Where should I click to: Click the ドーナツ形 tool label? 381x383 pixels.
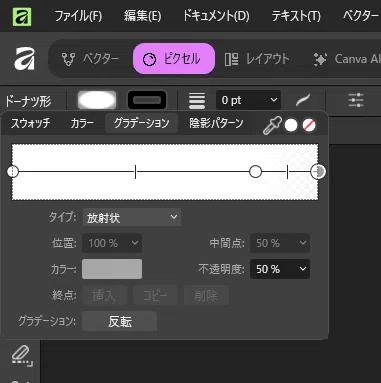click(x=28, y=101)
